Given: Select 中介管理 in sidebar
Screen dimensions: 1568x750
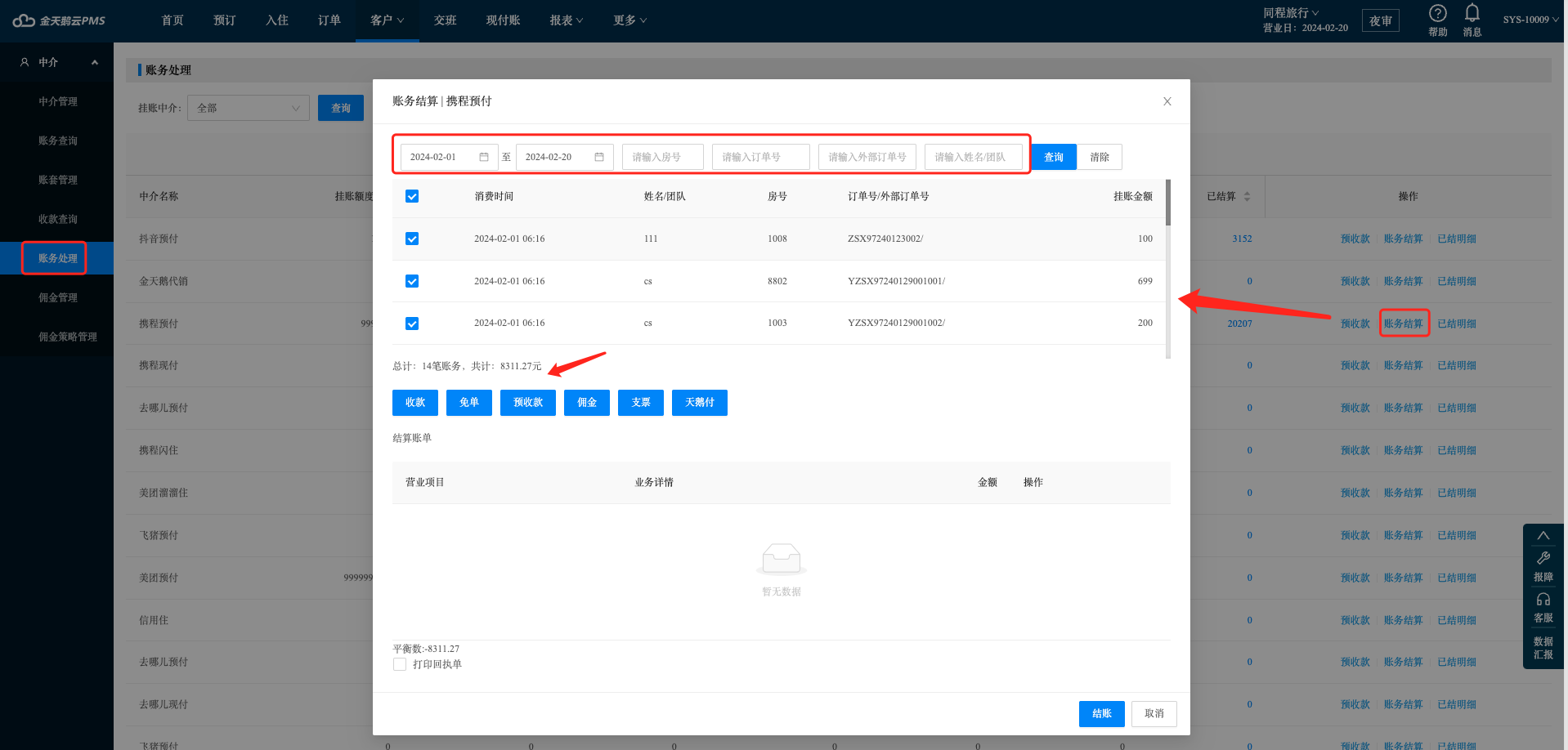Looking at the screenshot, I should (x=58, y=101).
